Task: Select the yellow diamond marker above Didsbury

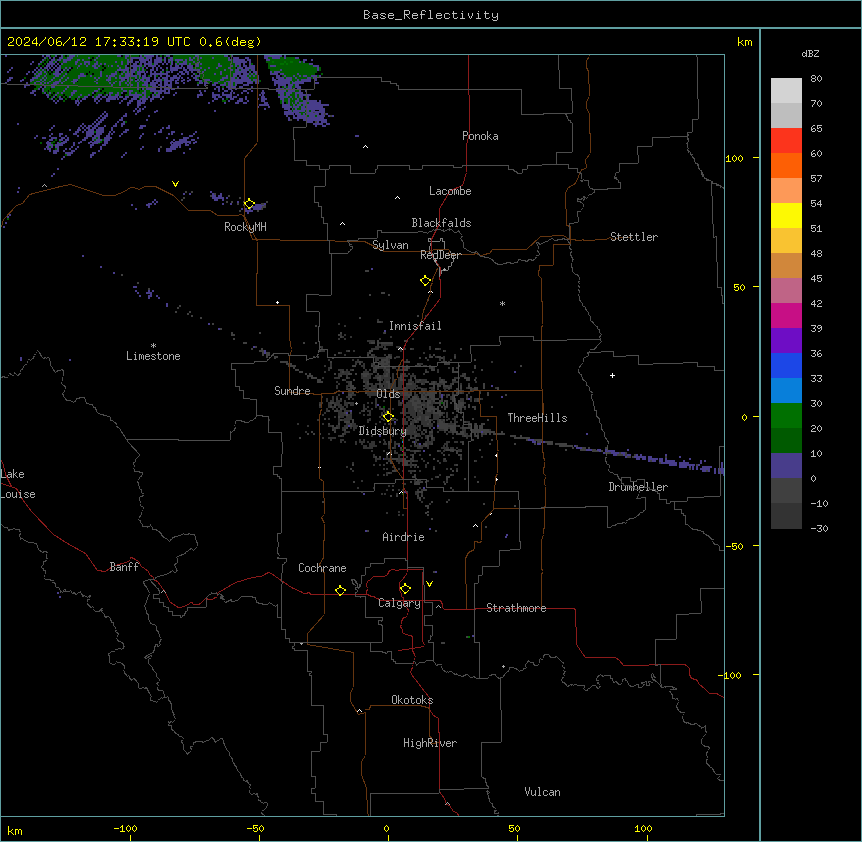Action: pyautogui.click(x=388, y=417)
